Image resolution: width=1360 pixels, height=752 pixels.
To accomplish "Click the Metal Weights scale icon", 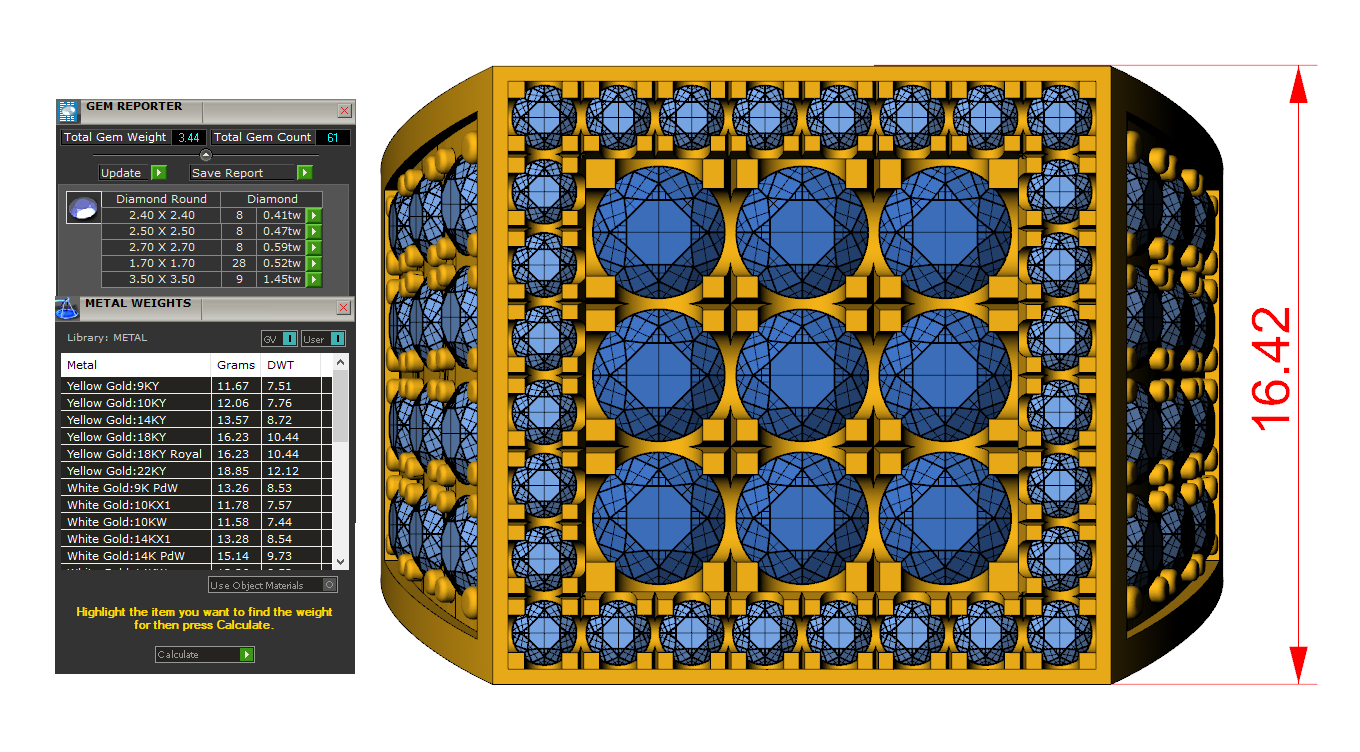I will (x=67, y=307).
